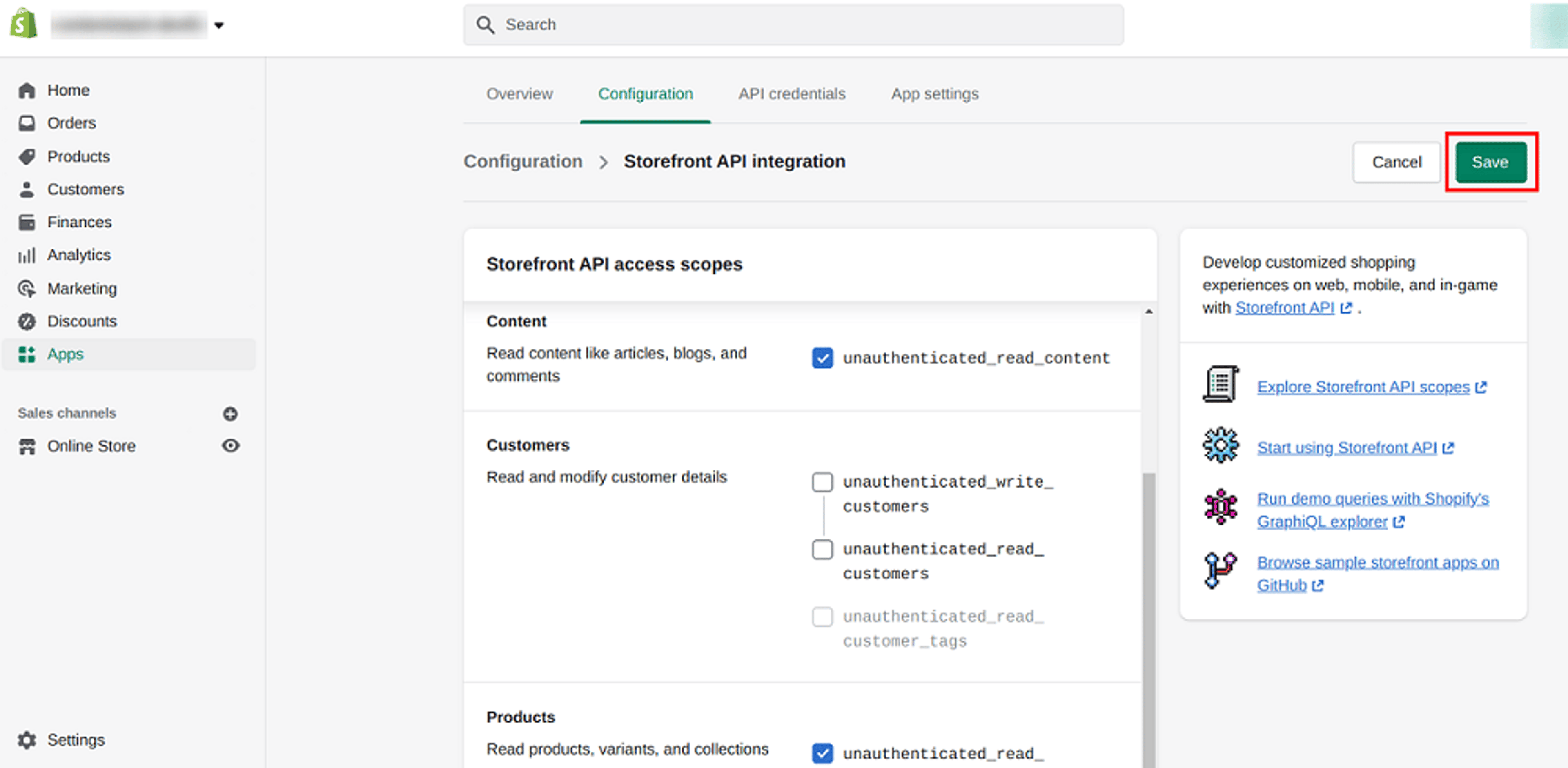Switch to API credentials tab
The height and width of the screenshot is (768, 1568).
pyautogui.click(x=792, y=94)
